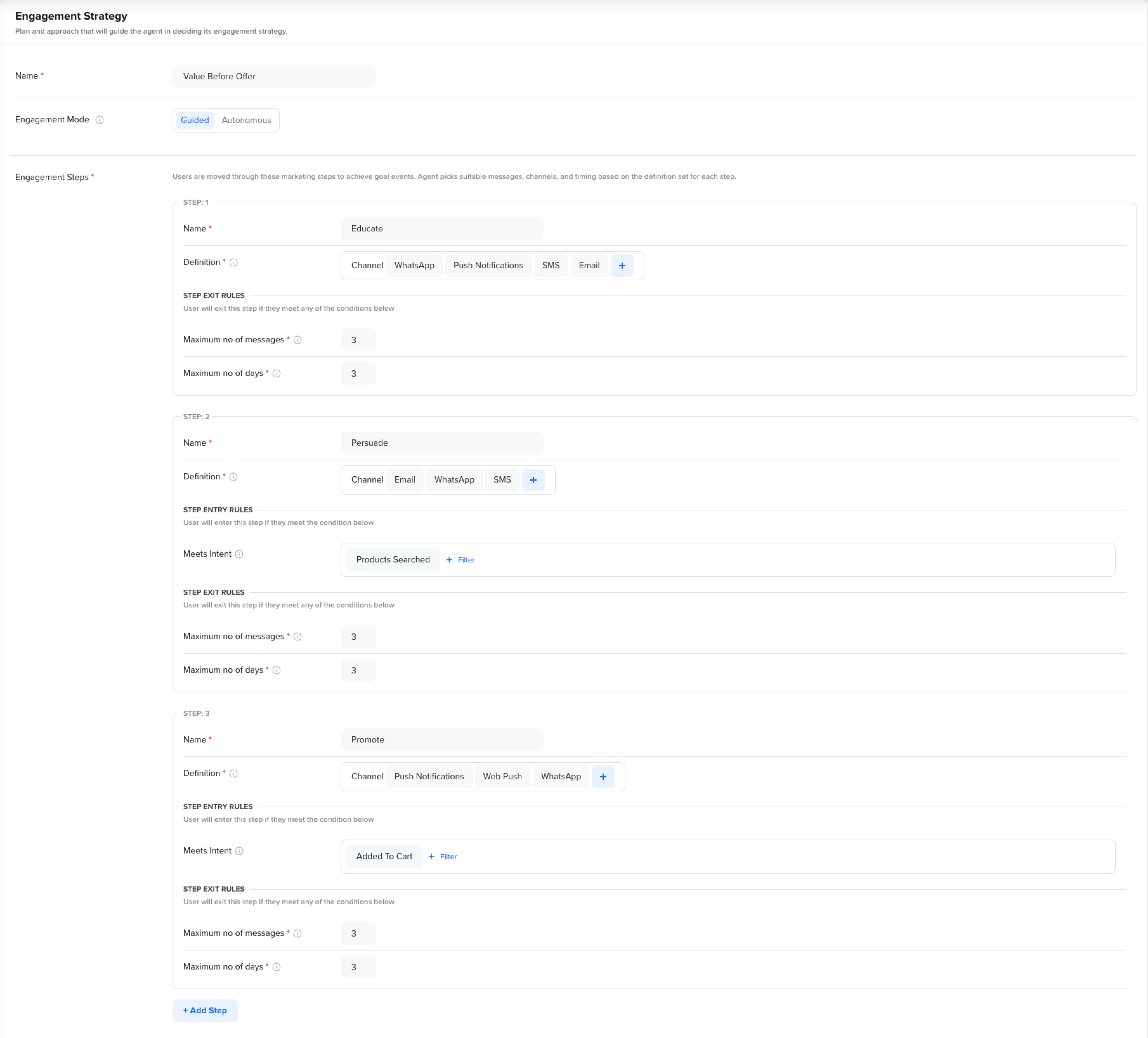Image resolution: width=1148 pixels, height=1038 pixels.
Task: Select the Push Notifications chip in Step 3
Action: [429, 777]
